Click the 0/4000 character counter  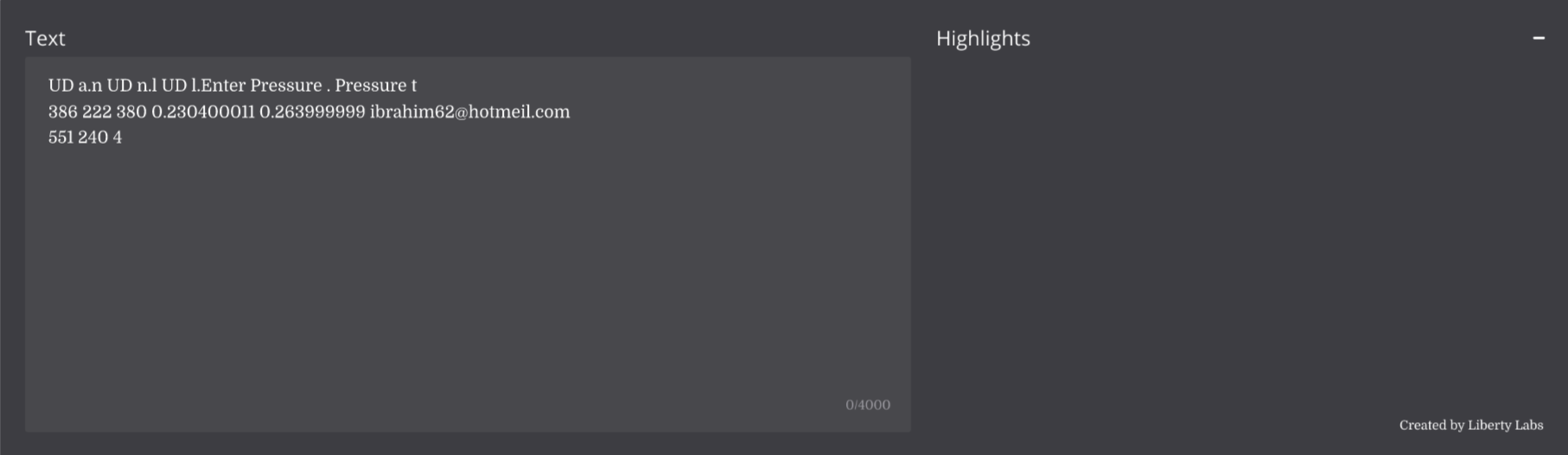(x=867, y=405)
